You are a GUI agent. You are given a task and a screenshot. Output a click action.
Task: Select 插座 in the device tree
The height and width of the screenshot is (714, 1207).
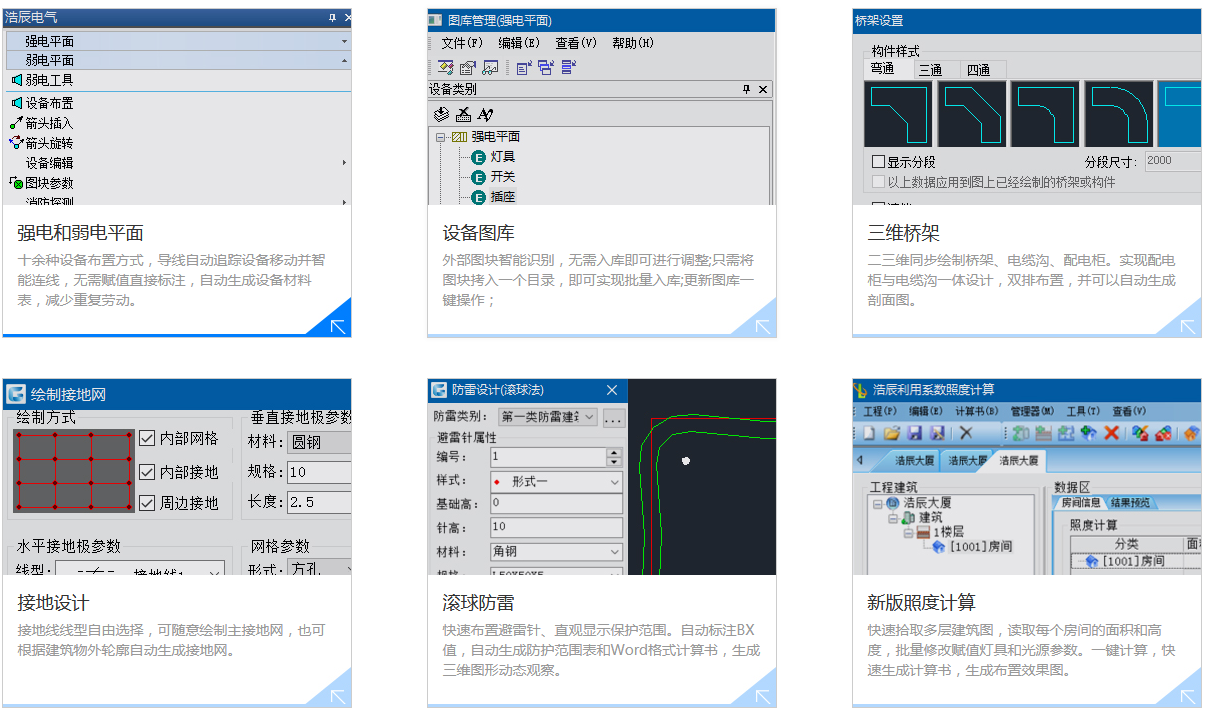click(x=503, y=197)
